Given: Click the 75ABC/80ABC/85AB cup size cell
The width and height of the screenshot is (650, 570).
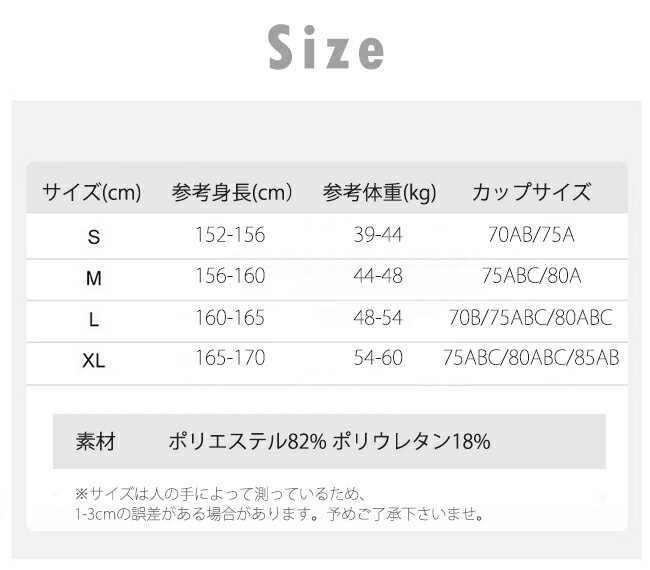Looking at the screenshot, I should coord(531,358).
